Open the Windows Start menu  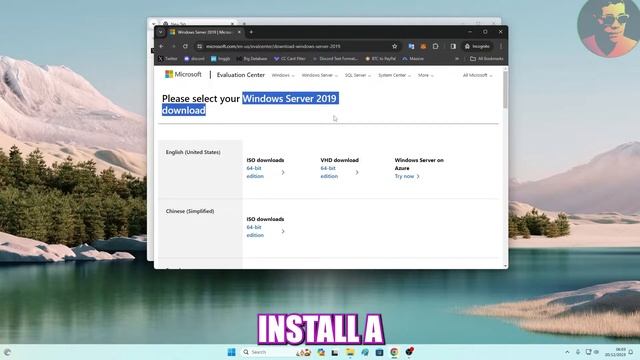click(x=231, y=352)
